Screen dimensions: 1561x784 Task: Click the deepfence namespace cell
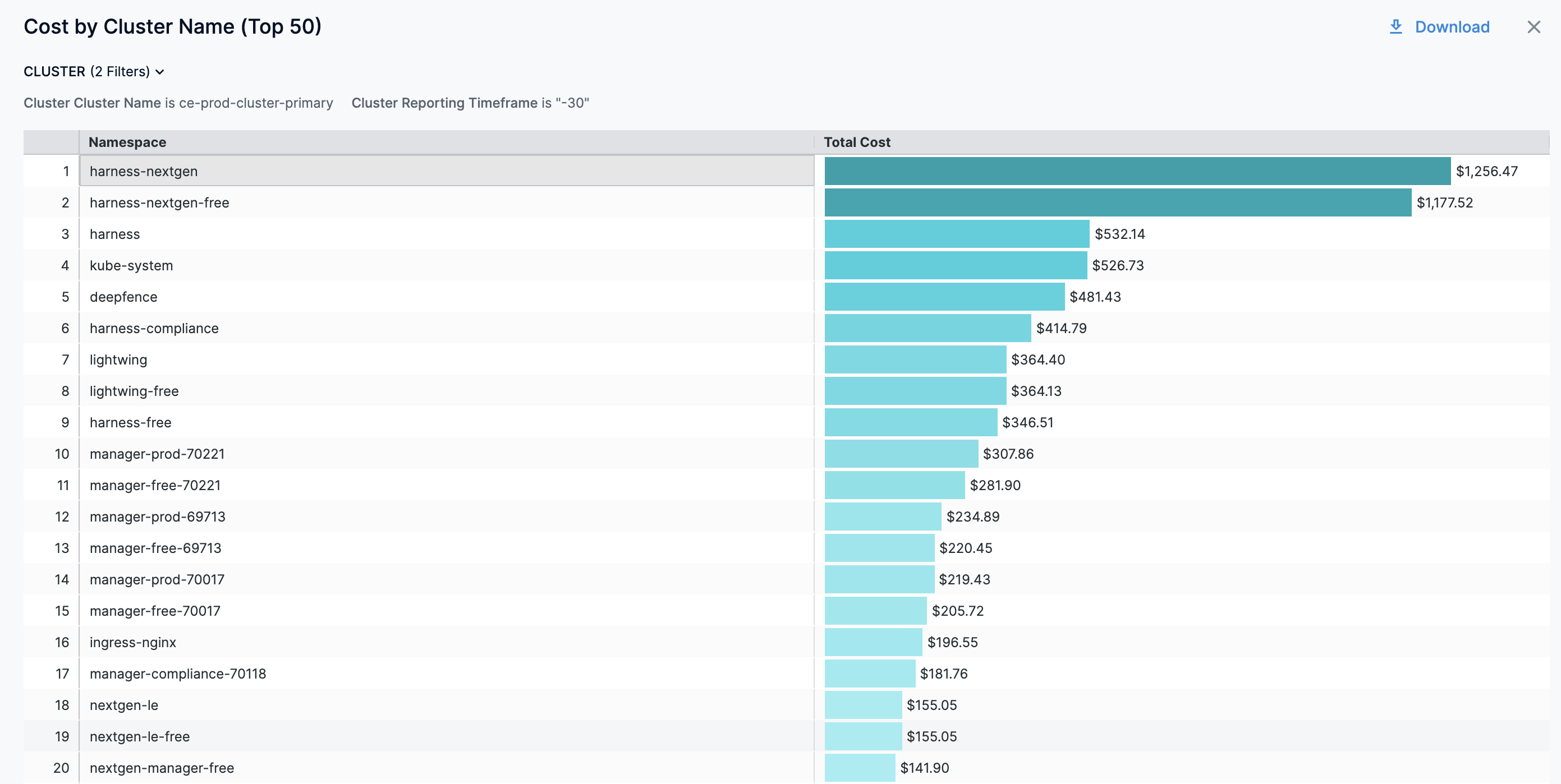123,297
